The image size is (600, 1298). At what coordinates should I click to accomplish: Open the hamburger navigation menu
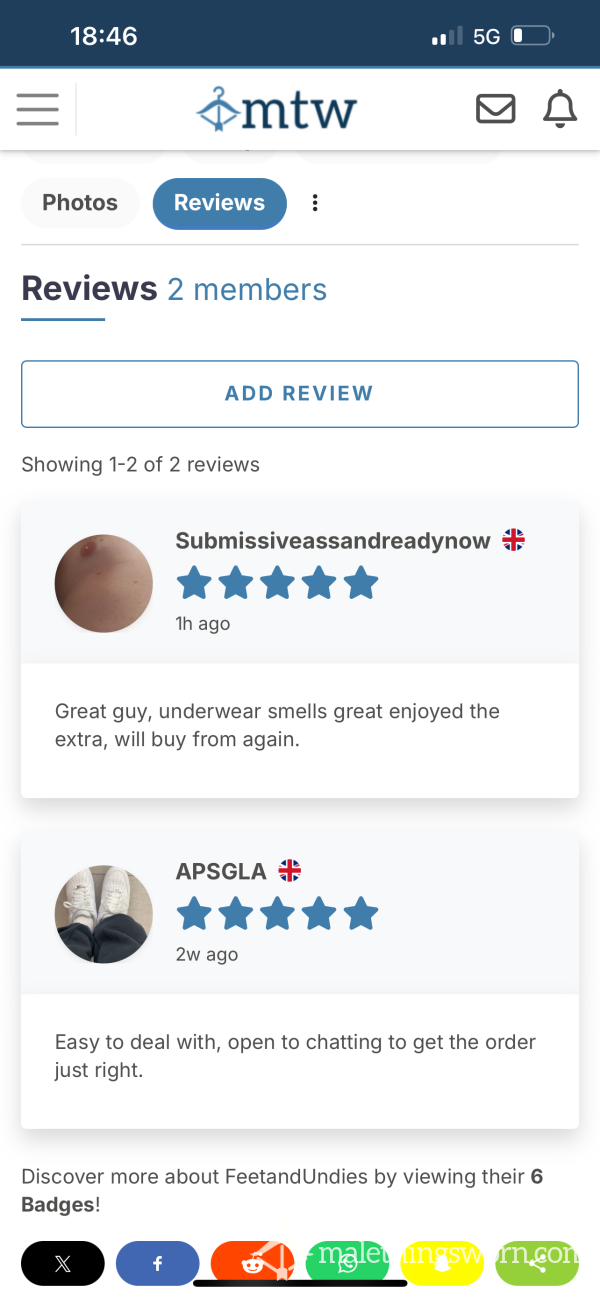tap(38, 109)
